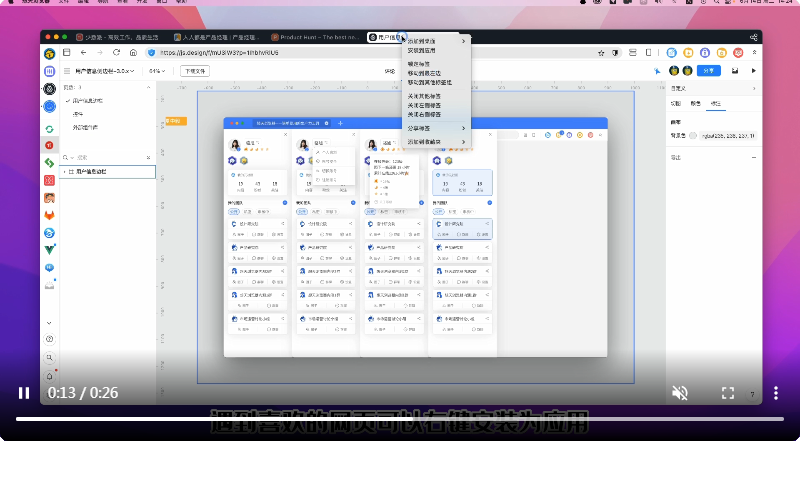Expand the 用户信息边栏 layer tree item
800x490 pixels.
pyautogui.click(x=67, y=172)
